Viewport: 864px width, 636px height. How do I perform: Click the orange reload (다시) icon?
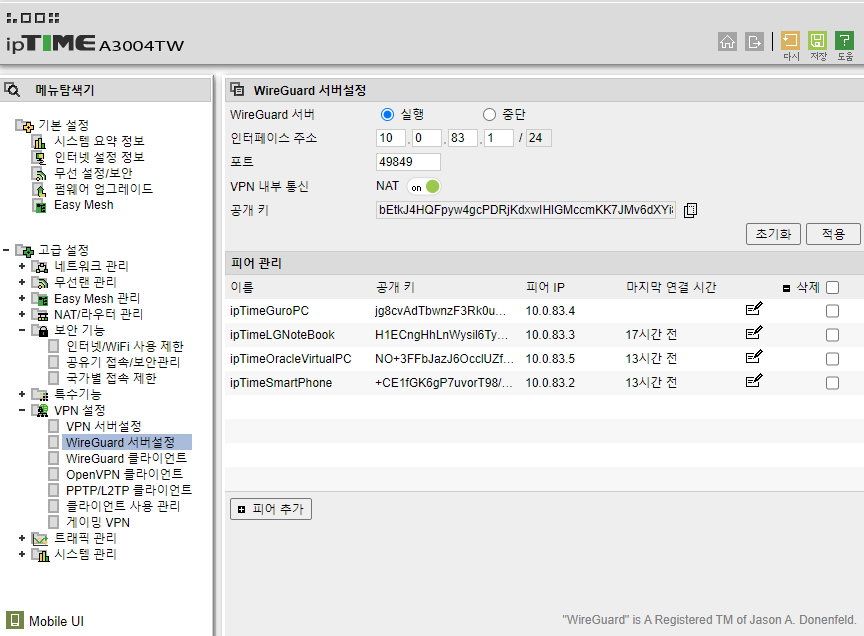click(x=790, y=41)
